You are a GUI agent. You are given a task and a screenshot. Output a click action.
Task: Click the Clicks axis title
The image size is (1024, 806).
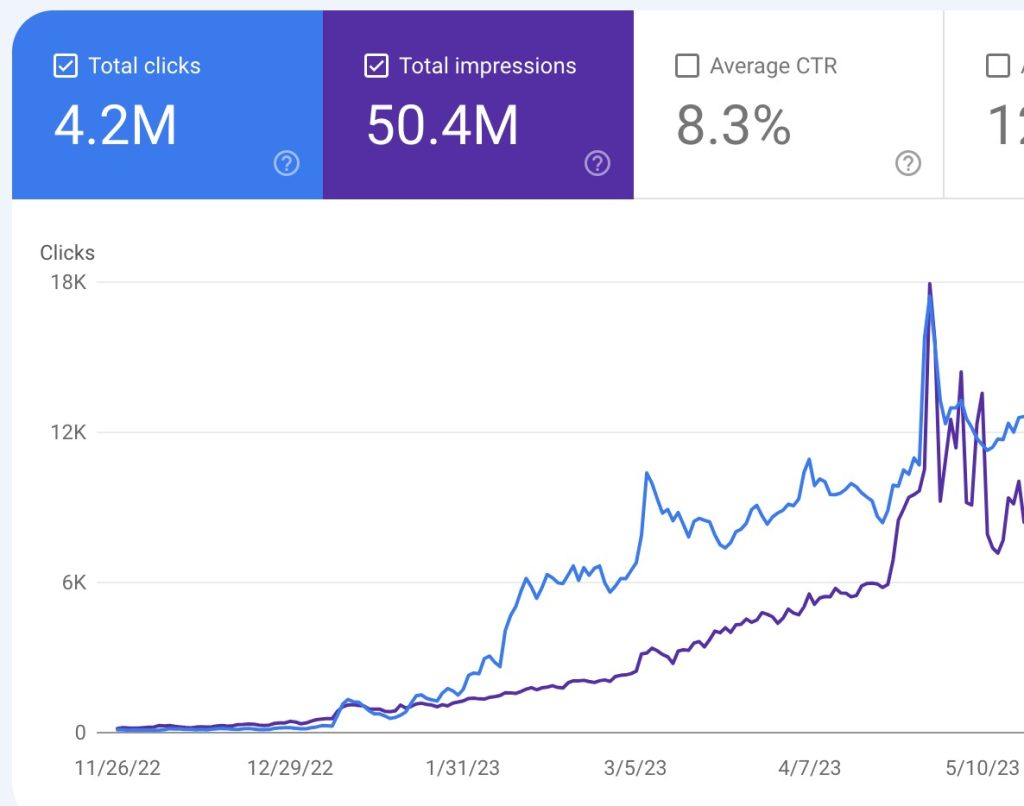(x=67, y=253)
